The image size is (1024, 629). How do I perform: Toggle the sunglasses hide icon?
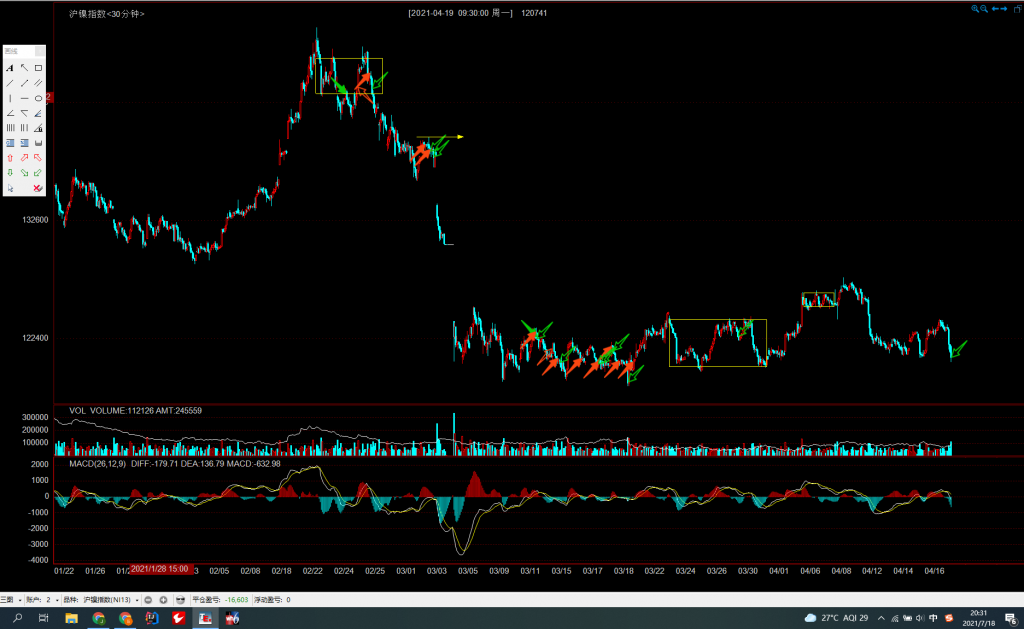tap(180, 600)
